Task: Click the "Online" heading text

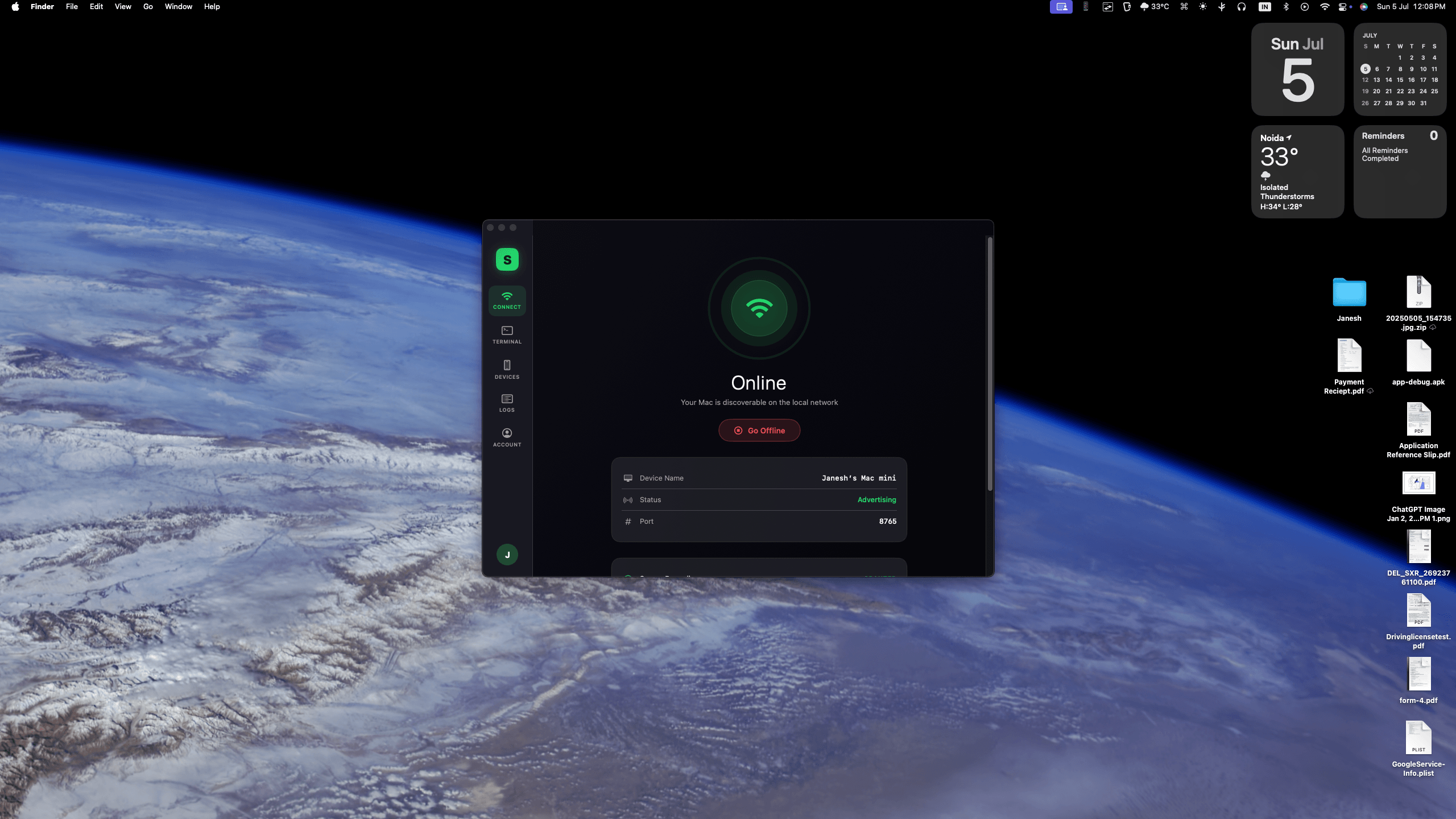Action: [x=759, y=383]
